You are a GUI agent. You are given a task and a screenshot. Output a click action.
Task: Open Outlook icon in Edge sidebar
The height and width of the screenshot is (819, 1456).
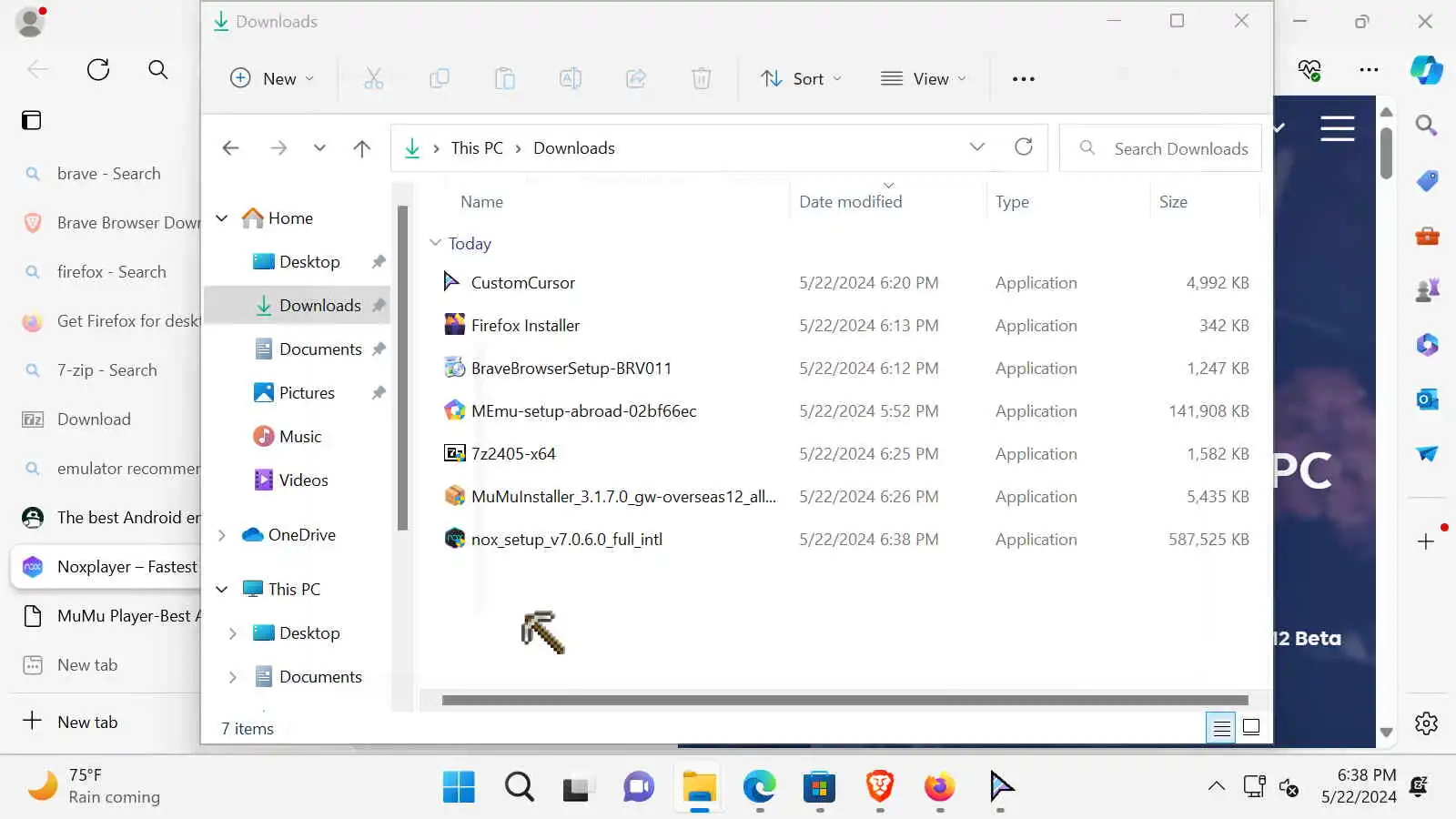(1427, 399)
